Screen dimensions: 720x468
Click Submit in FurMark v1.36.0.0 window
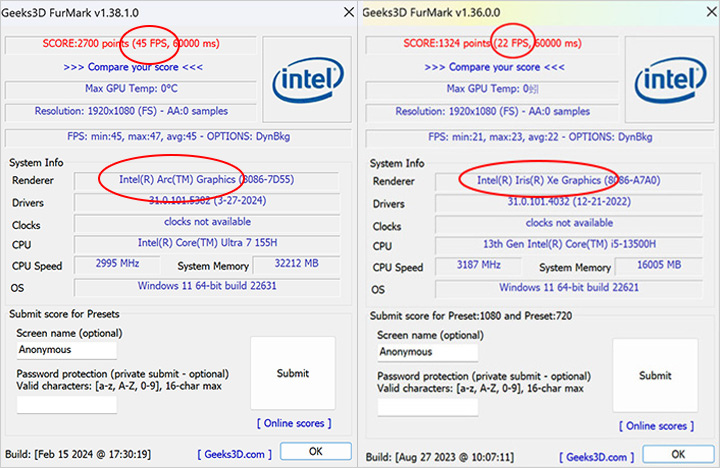(655, 375)
